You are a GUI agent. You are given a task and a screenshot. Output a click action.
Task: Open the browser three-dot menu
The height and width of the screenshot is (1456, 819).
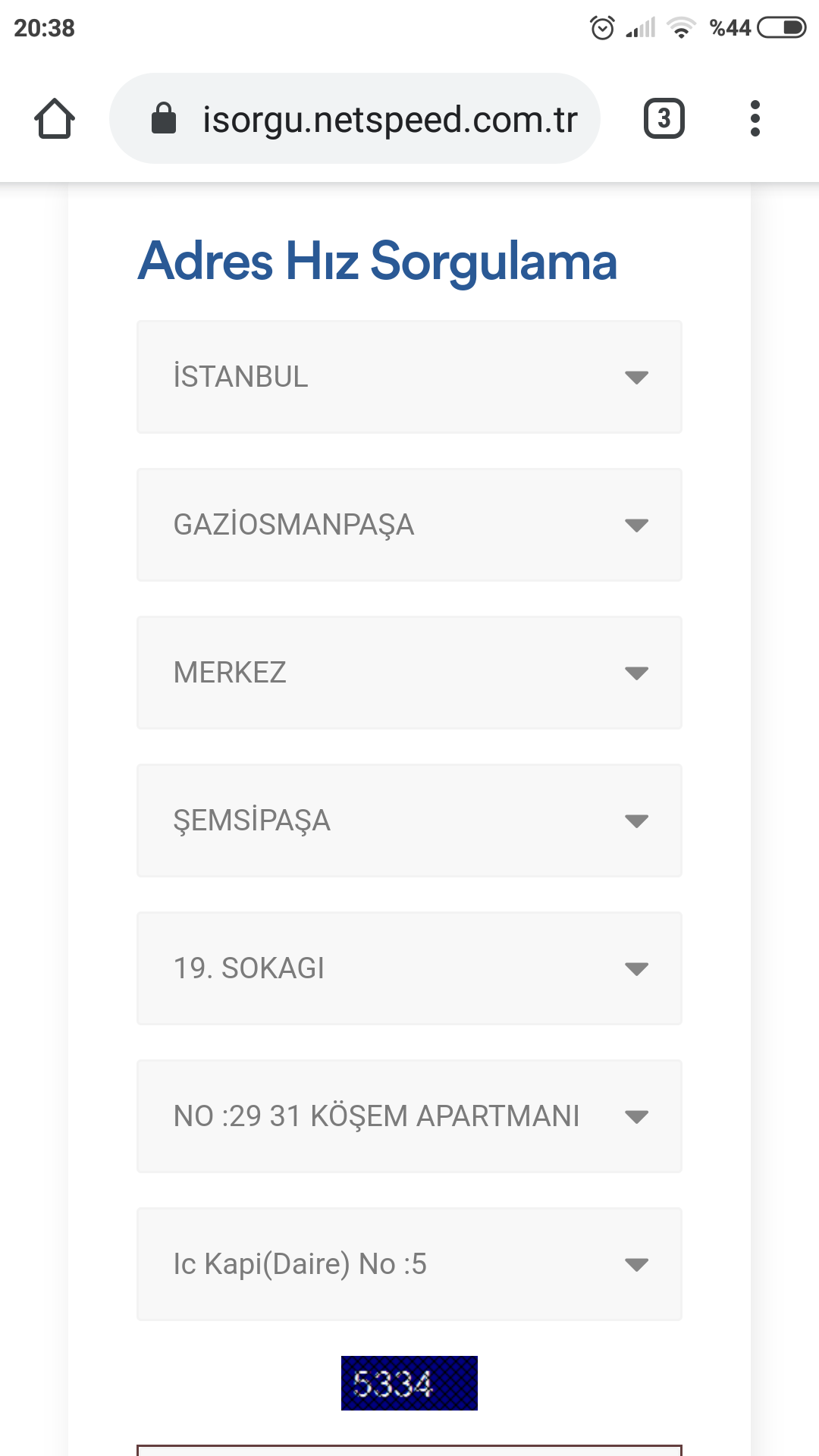tap(755, 118)
